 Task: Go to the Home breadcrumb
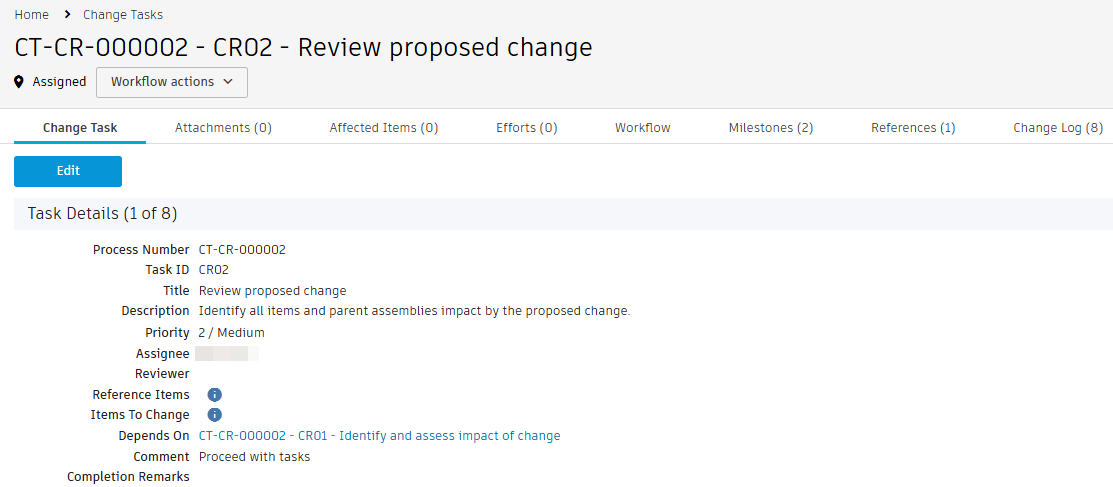pyautogui.click(x=31, y=15)
